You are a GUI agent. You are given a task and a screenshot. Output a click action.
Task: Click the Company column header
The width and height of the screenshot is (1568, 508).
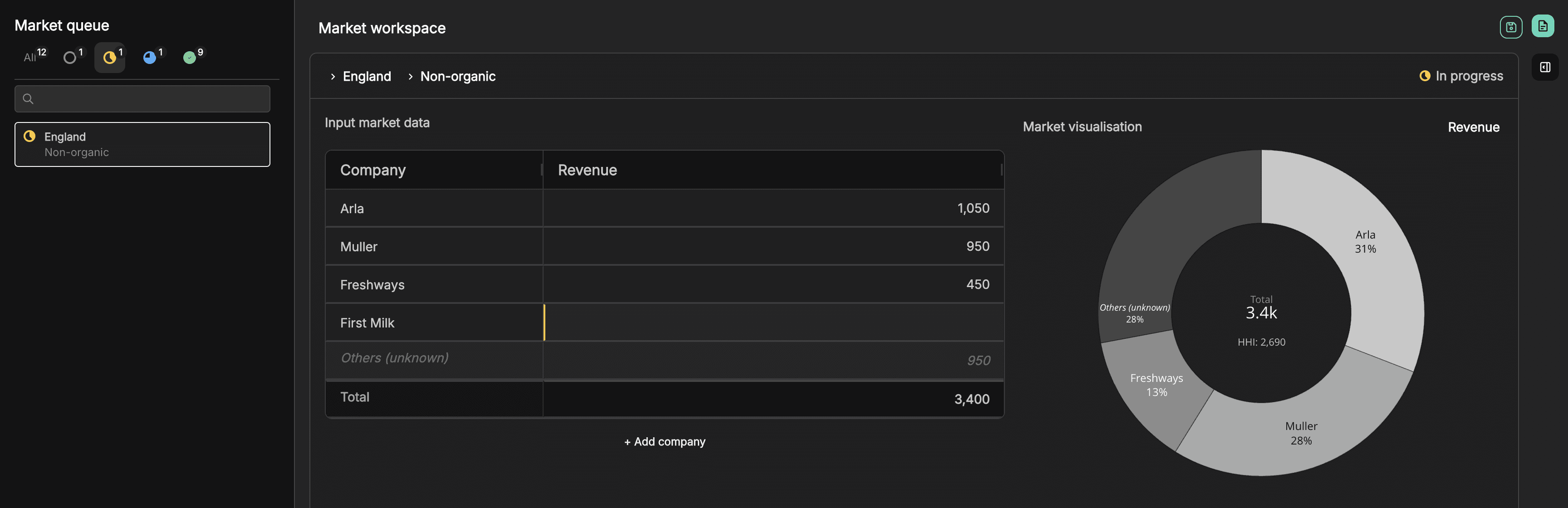[433, 170]
